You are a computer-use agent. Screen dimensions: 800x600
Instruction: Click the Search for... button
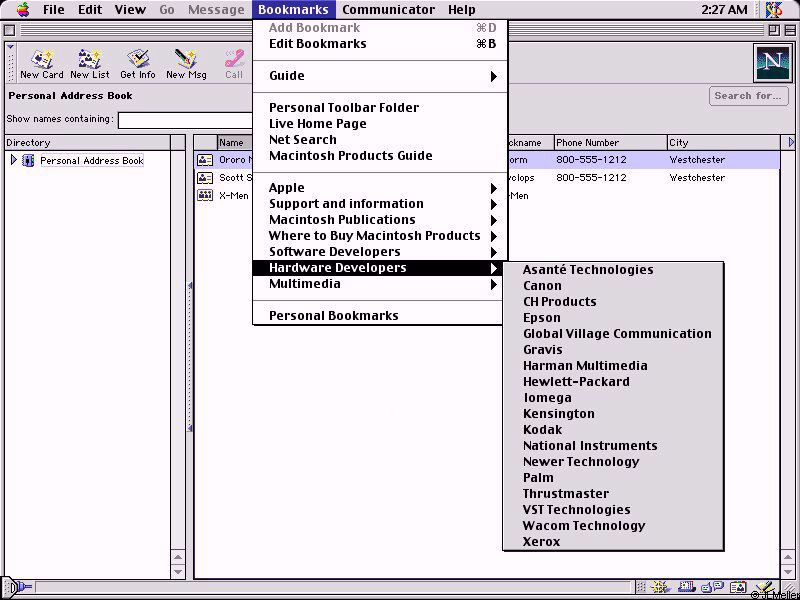(747, 96)
